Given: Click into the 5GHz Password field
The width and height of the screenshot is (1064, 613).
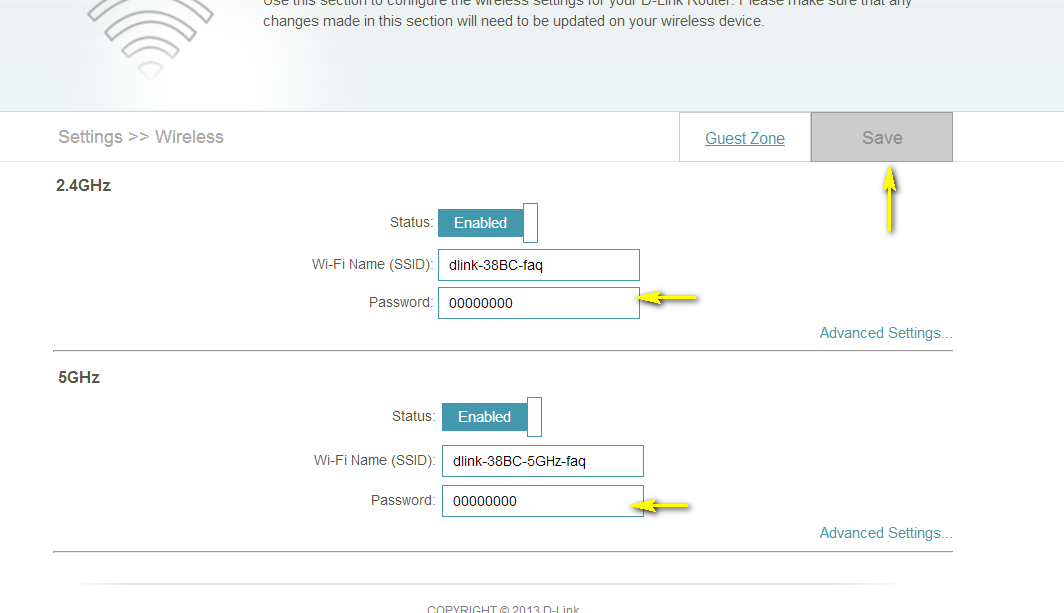Looking at the screenshot, I should (542, 501).
